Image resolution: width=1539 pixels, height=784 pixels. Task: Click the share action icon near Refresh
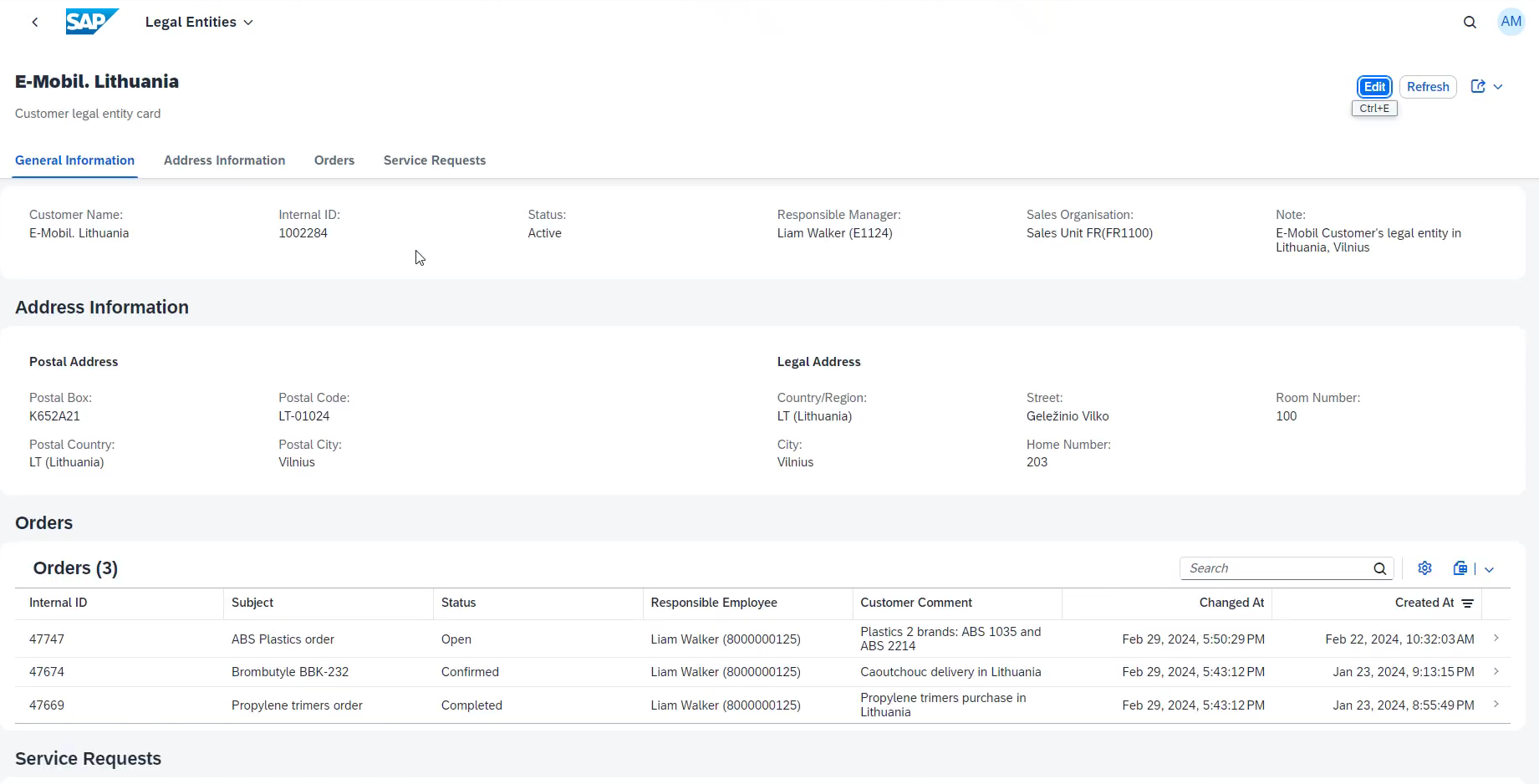[x=1476, y=86]
